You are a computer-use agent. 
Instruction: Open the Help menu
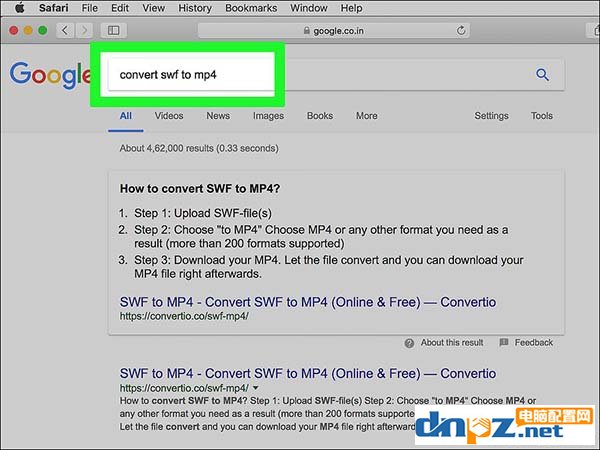[351, 8]
